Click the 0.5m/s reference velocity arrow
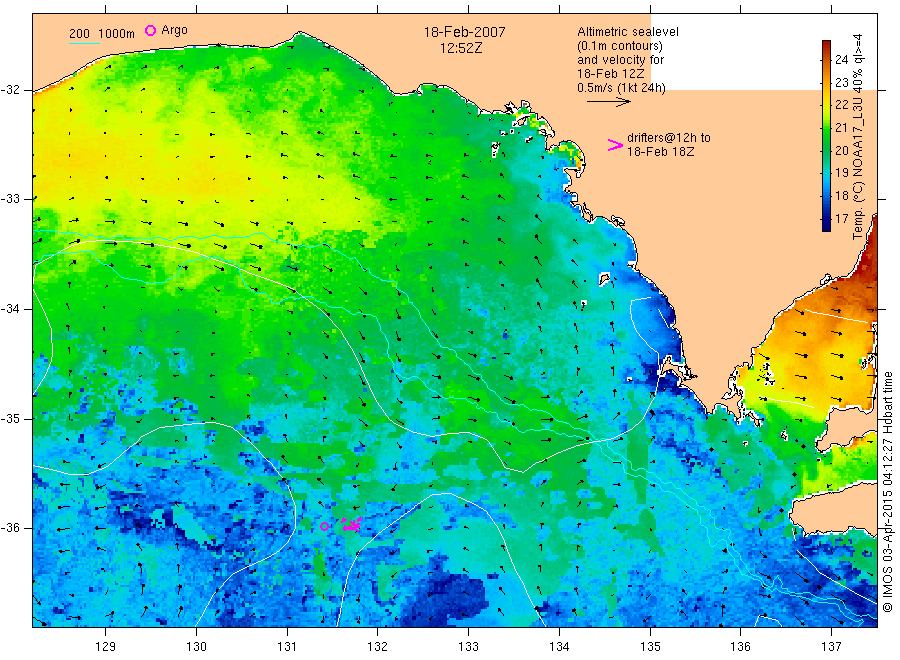The height and width of the screenshot is (660, 900). click(x=609, y=102)
